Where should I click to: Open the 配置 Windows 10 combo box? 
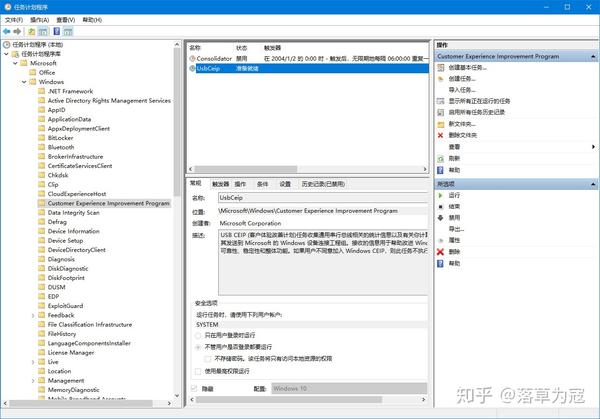coord(349,389)
